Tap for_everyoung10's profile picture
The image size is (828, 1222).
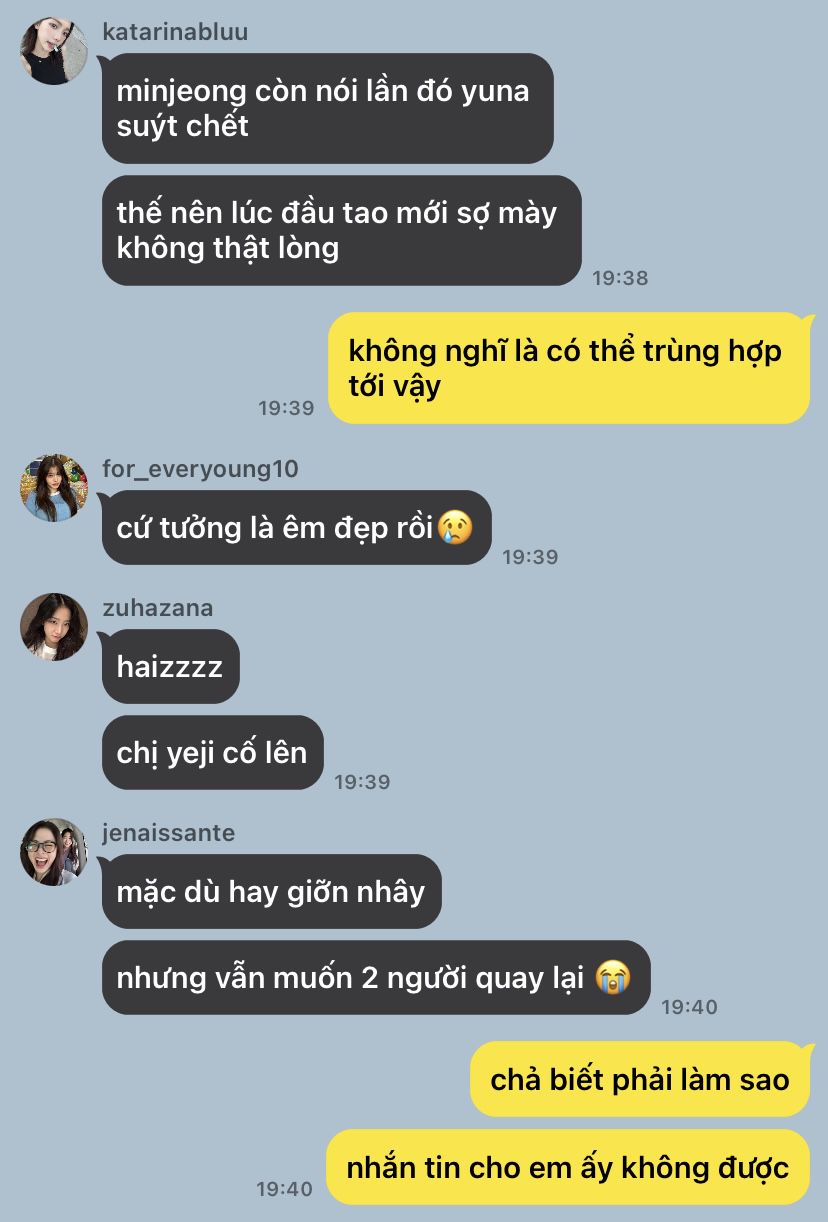tap(54, 488)
